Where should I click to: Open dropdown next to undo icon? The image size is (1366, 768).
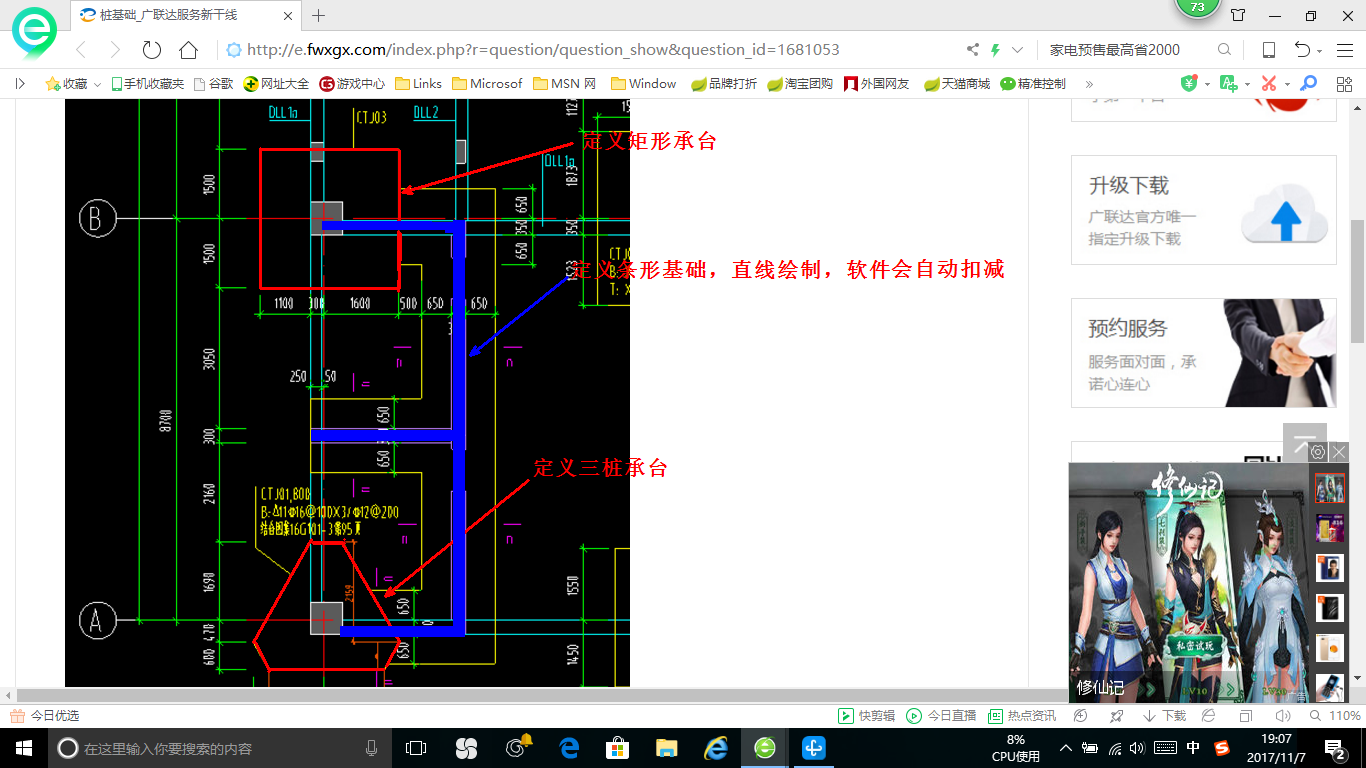click(1320, 51)
